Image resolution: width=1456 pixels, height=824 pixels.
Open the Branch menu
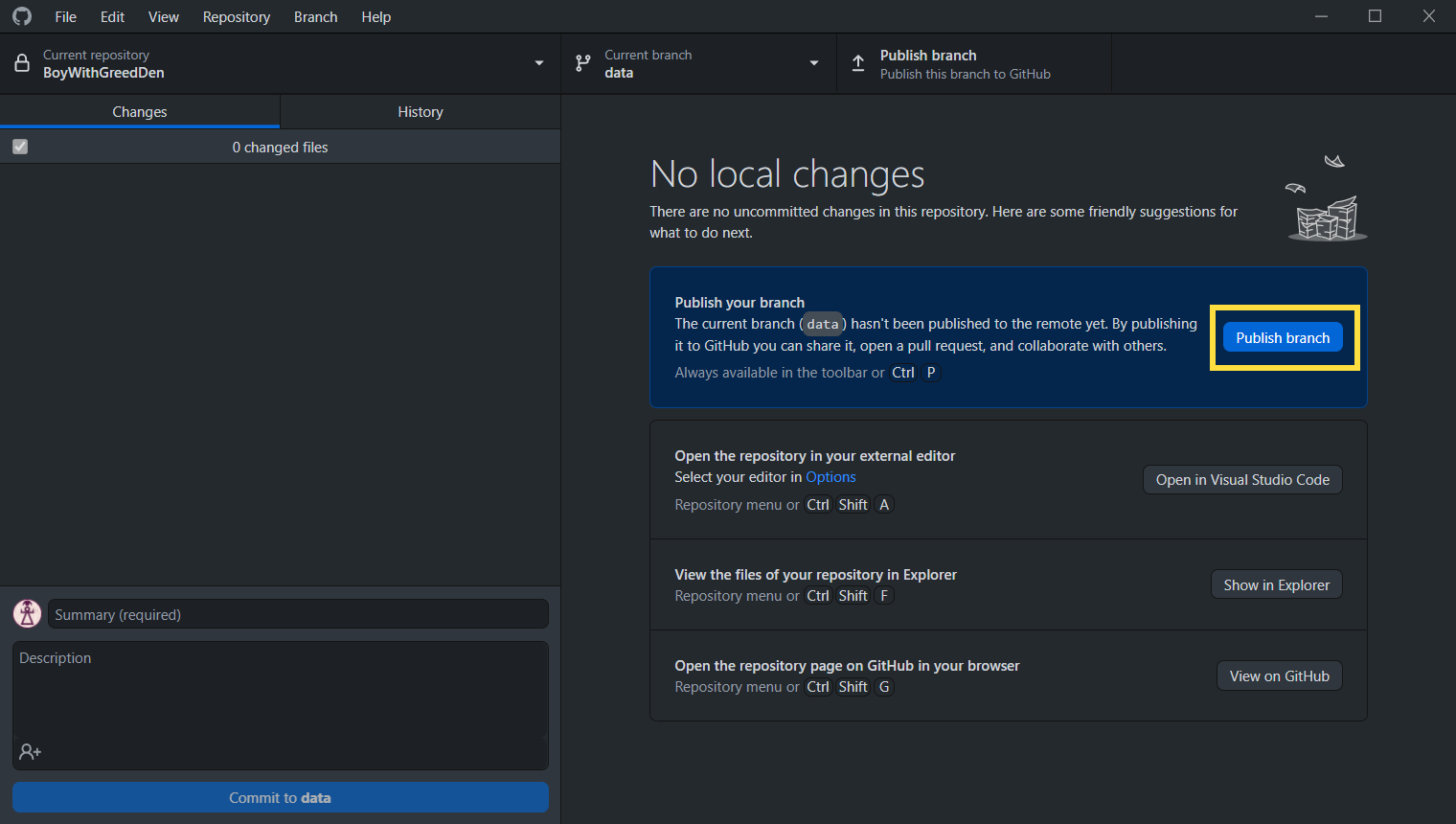tap(316, 16)
